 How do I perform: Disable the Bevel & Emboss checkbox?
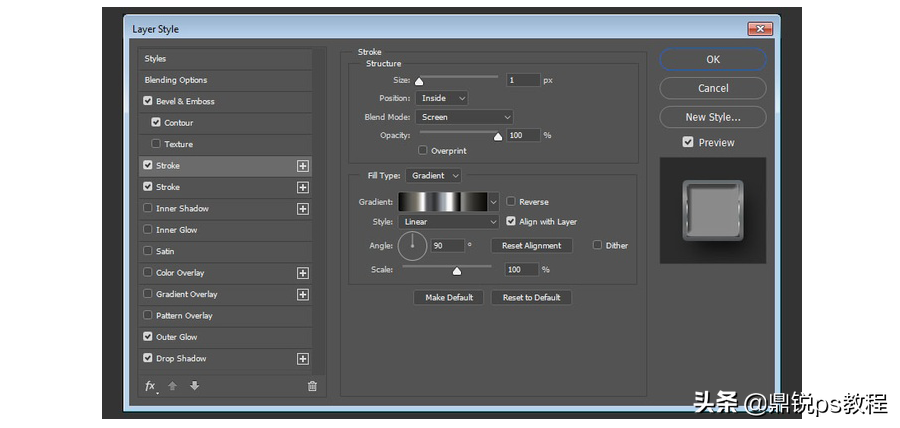click(148, 101)
